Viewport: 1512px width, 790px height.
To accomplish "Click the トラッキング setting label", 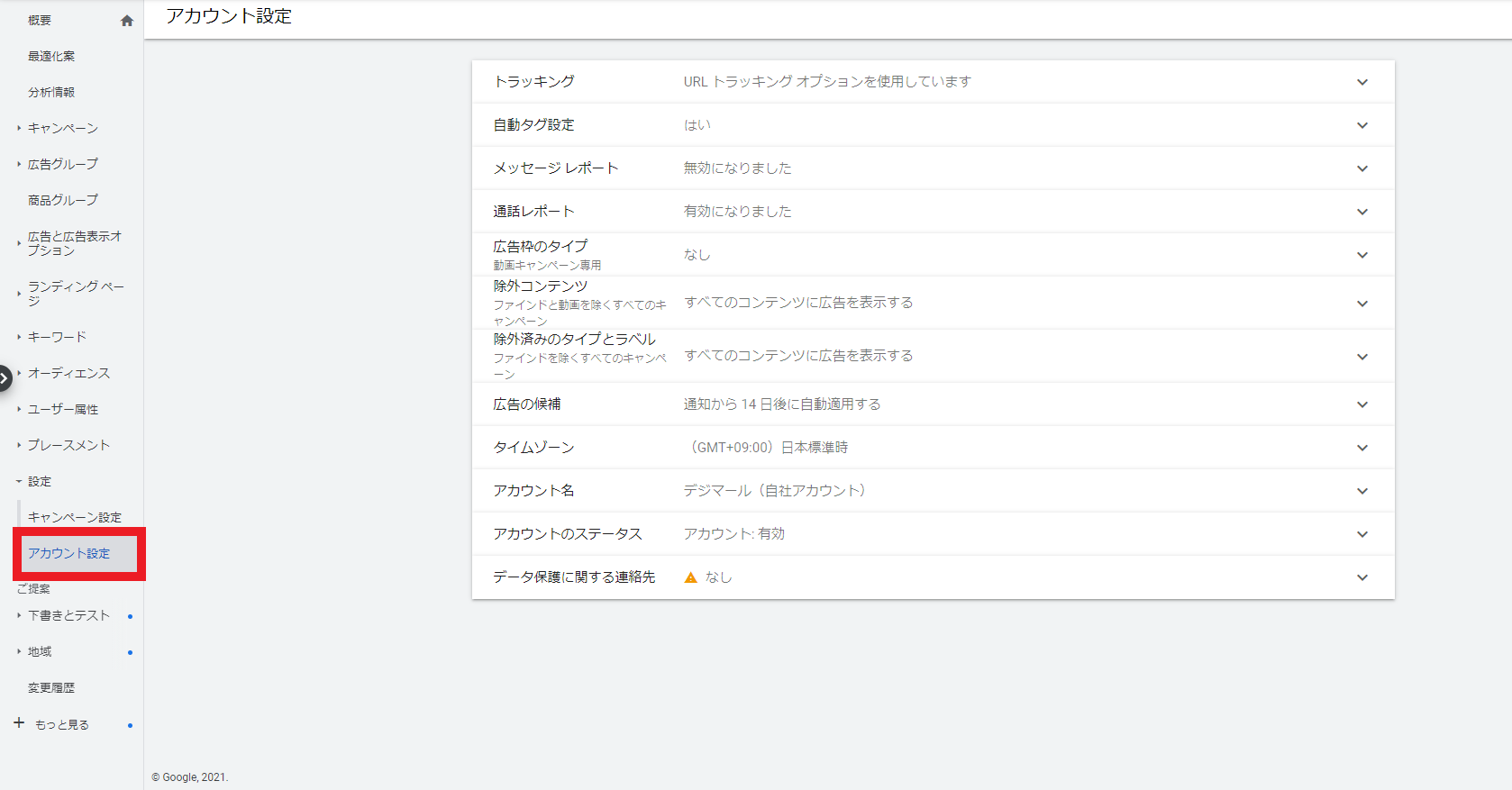I will point(533,82).
